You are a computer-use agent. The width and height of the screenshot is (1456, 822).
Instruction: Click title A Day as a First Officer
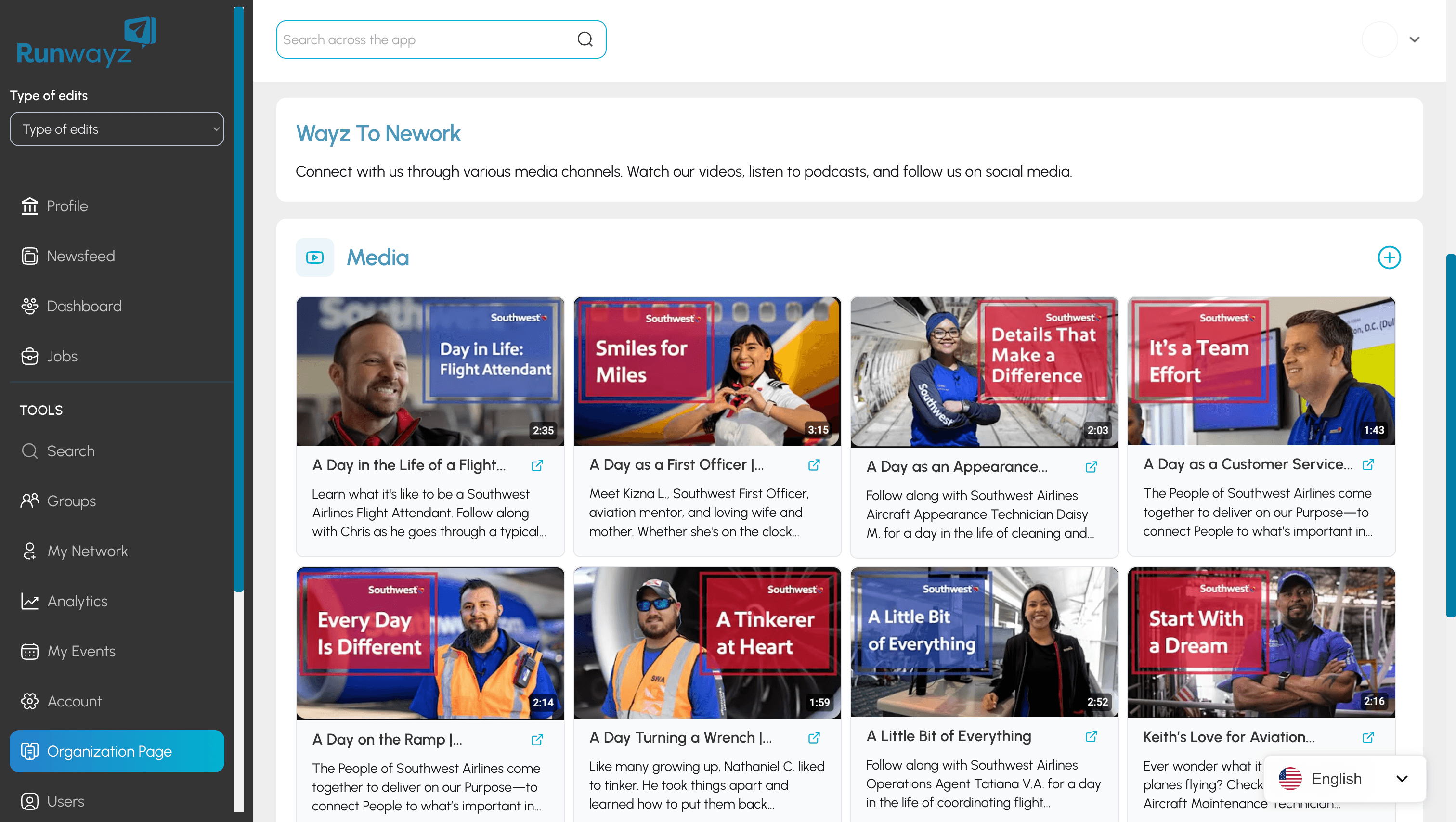pos(676,464)
